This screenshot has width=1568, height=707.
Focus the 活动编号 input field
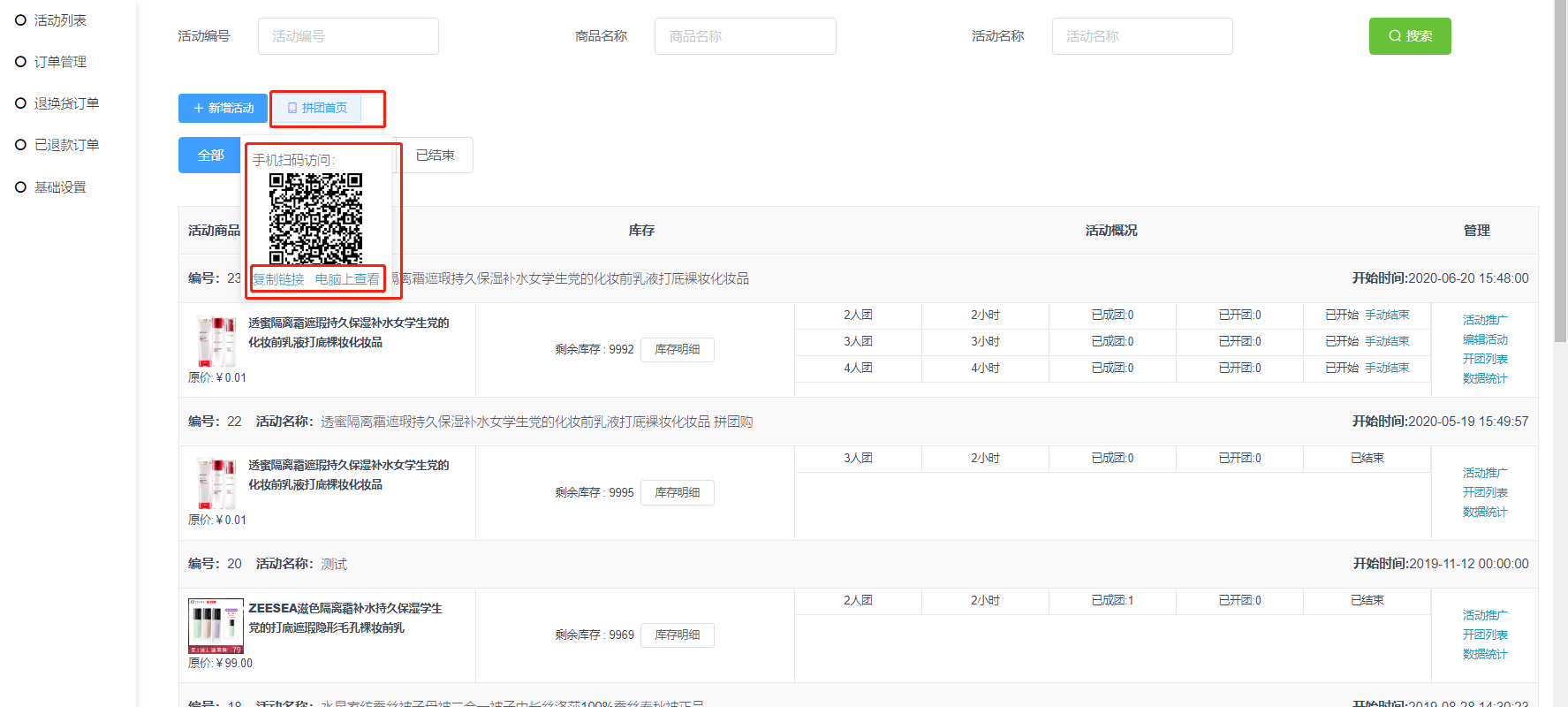click(348, 36)
